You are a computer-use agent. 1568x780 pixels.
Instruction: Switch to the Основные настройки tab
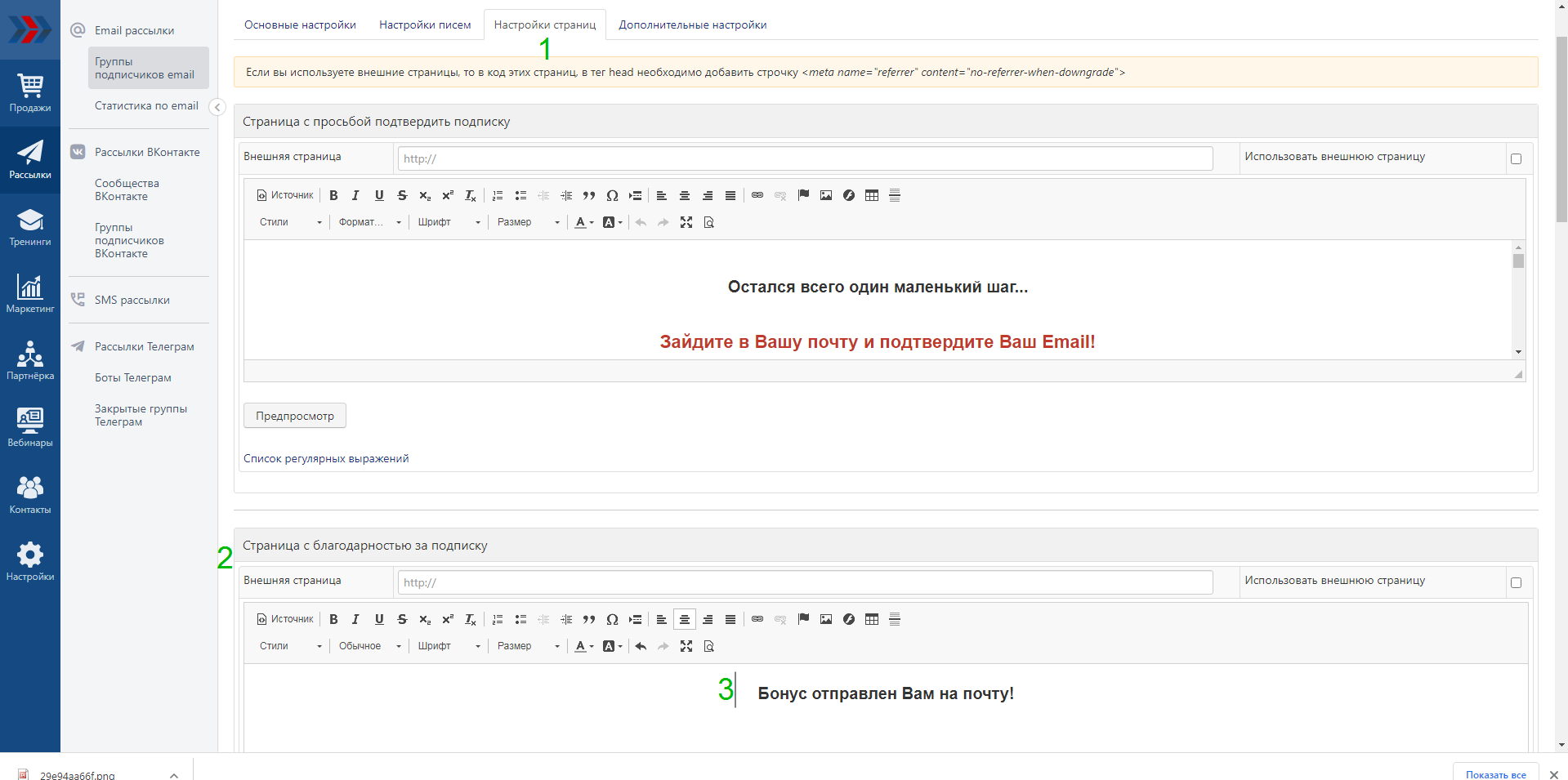[x=300, y=25]
